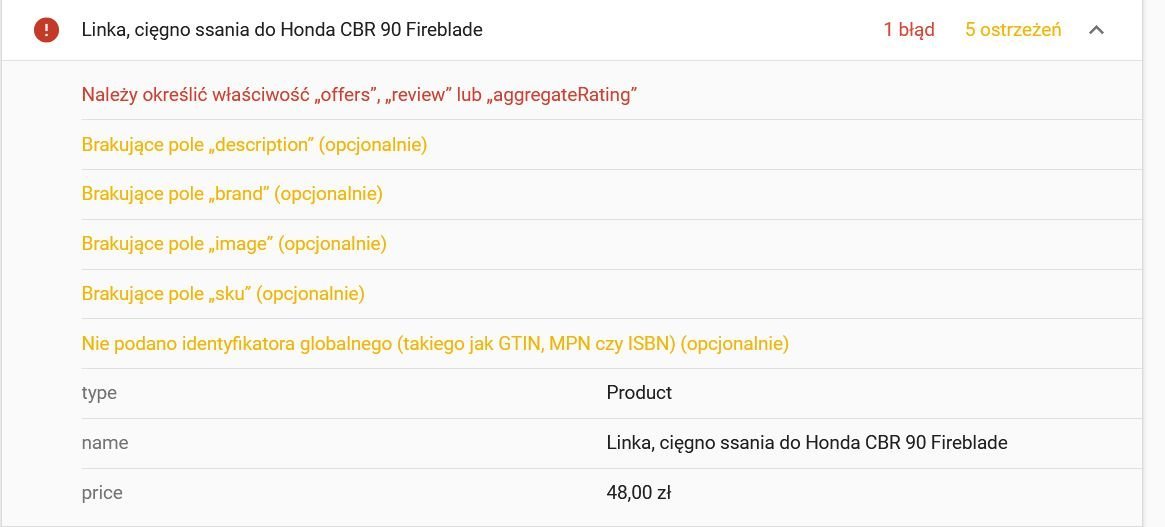This screenshot has width=1165, height=527.
Task: Click "(opcjonalnie)" in the sku warning row
Action: [311, 294]
